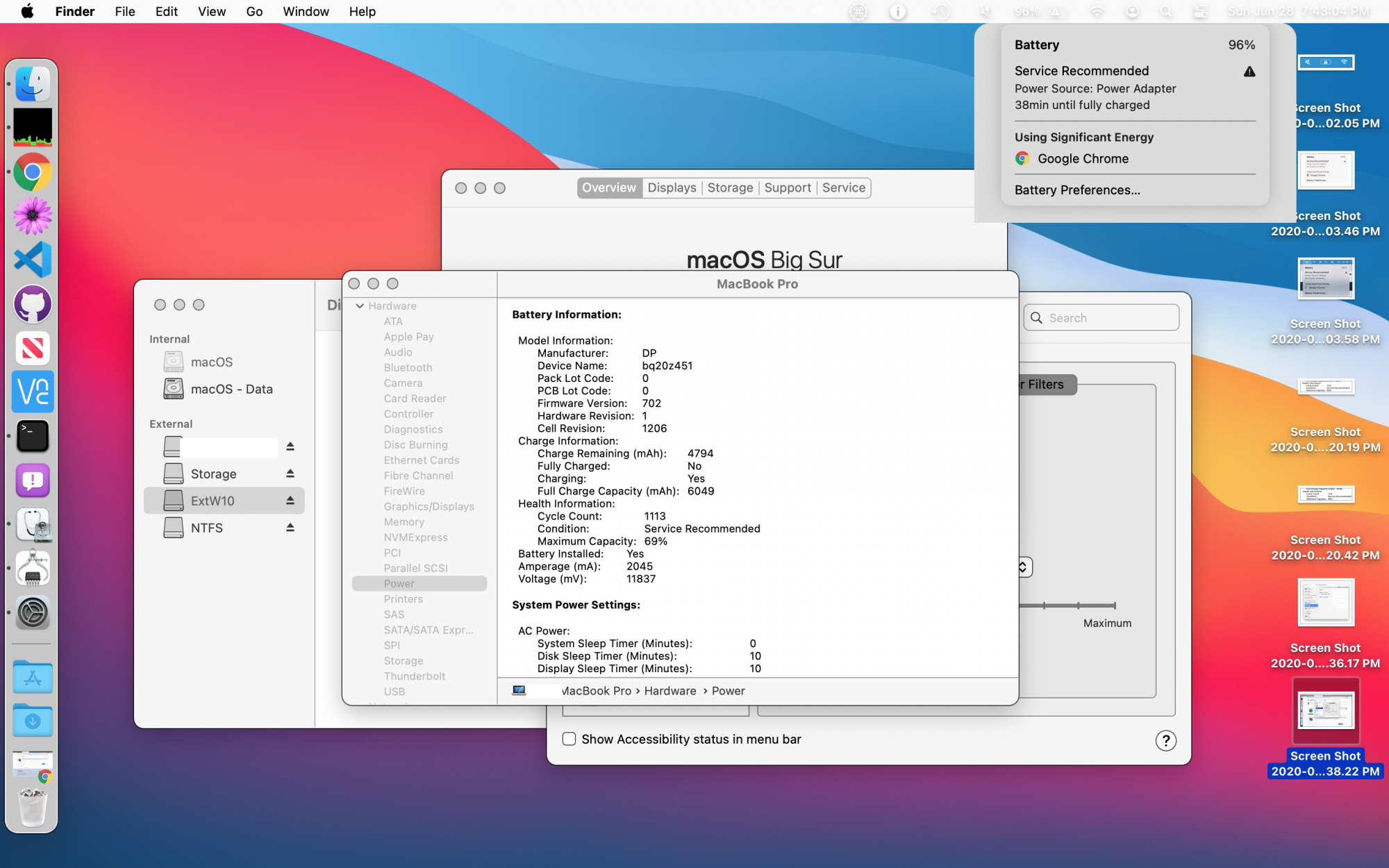
Task: Open the Help menu
Action: click(362, 11)
